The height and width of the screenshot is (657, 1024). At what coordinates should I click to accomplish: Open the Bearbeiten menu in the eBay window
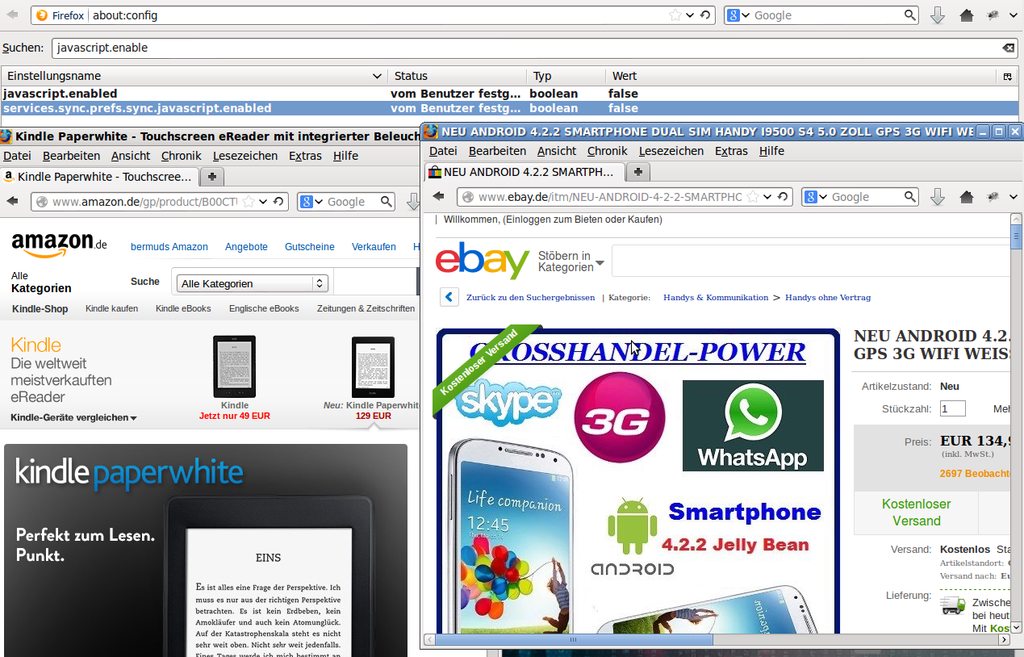[497, 151]
